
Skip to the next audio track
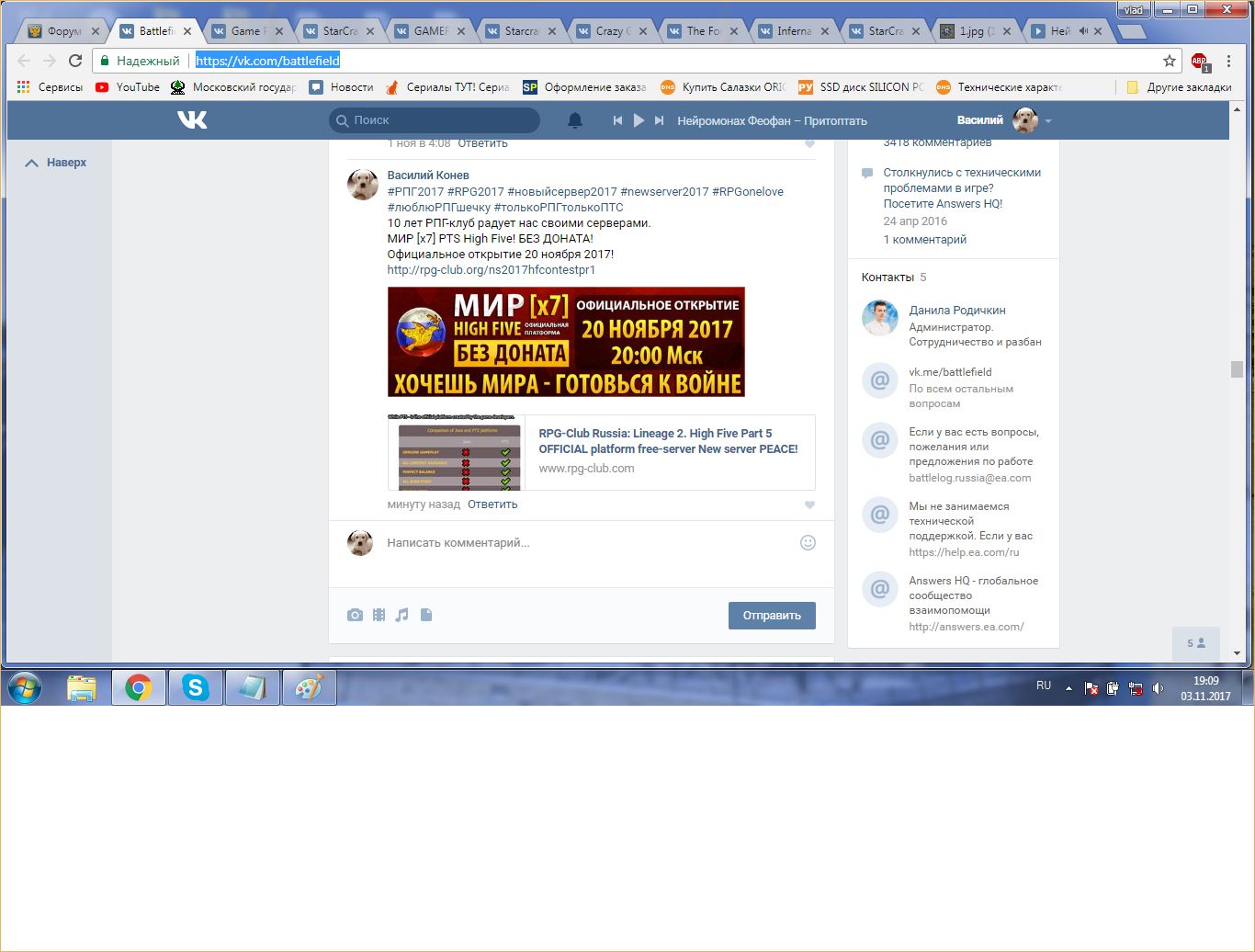pos(659,120)
